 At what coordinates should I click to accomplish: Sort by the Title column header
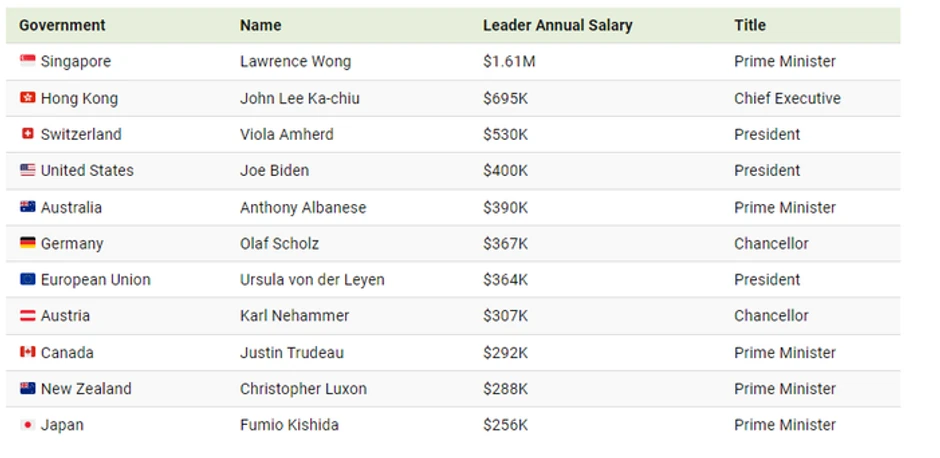click(x=749, y=25)
